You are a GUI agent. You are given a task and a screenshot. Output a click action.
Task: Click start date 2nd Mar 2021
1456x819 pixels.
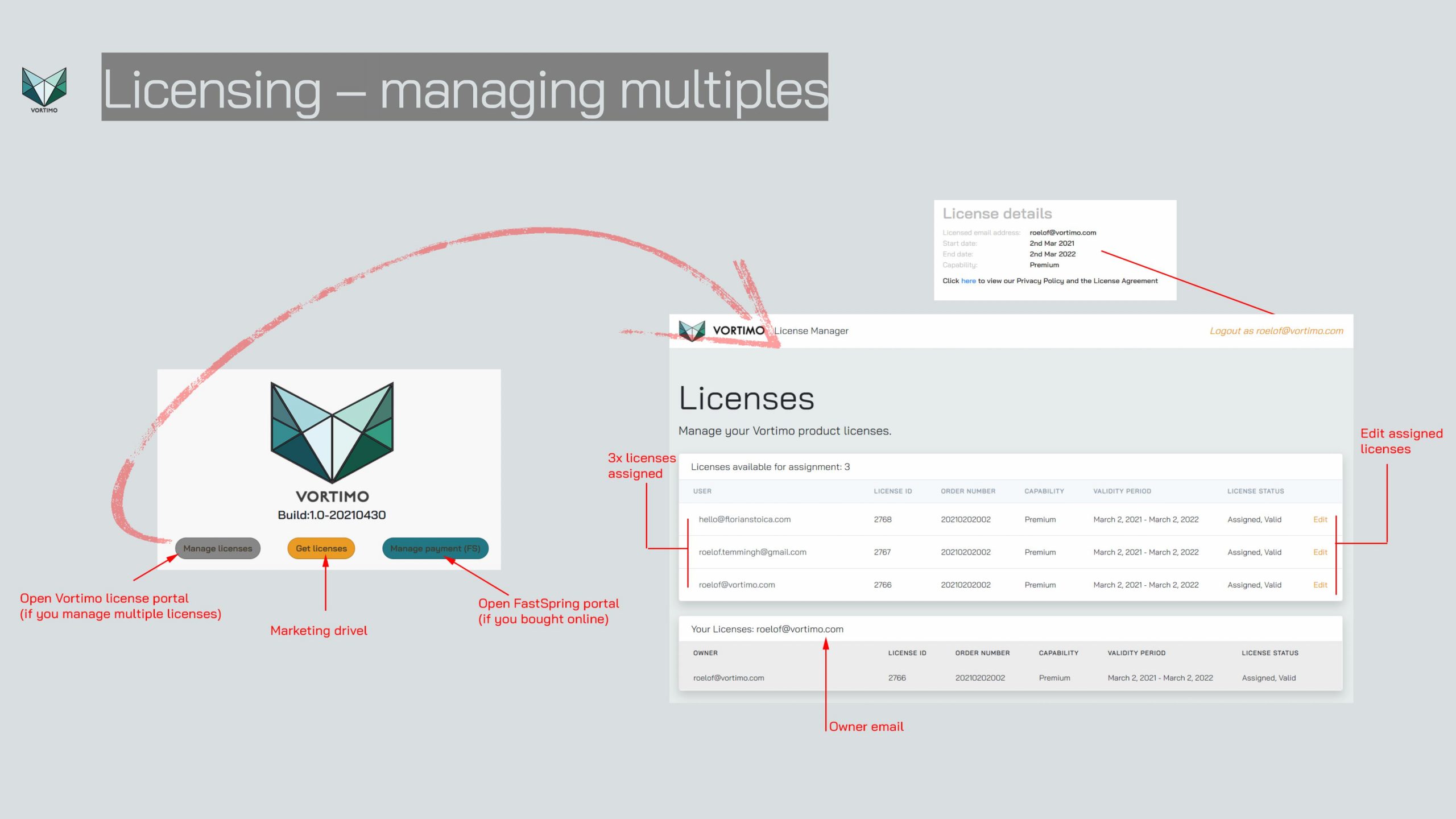1052,243
